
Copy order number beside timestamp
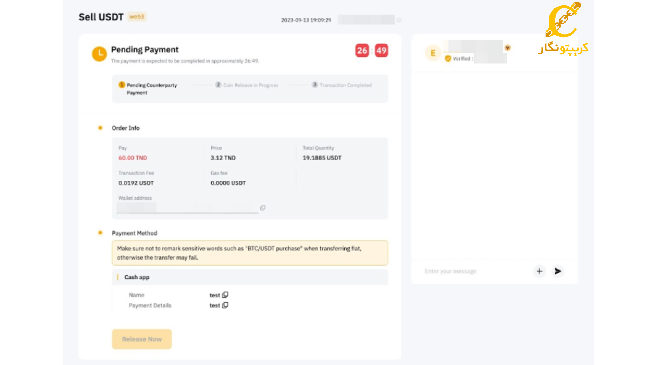[399, 19]
